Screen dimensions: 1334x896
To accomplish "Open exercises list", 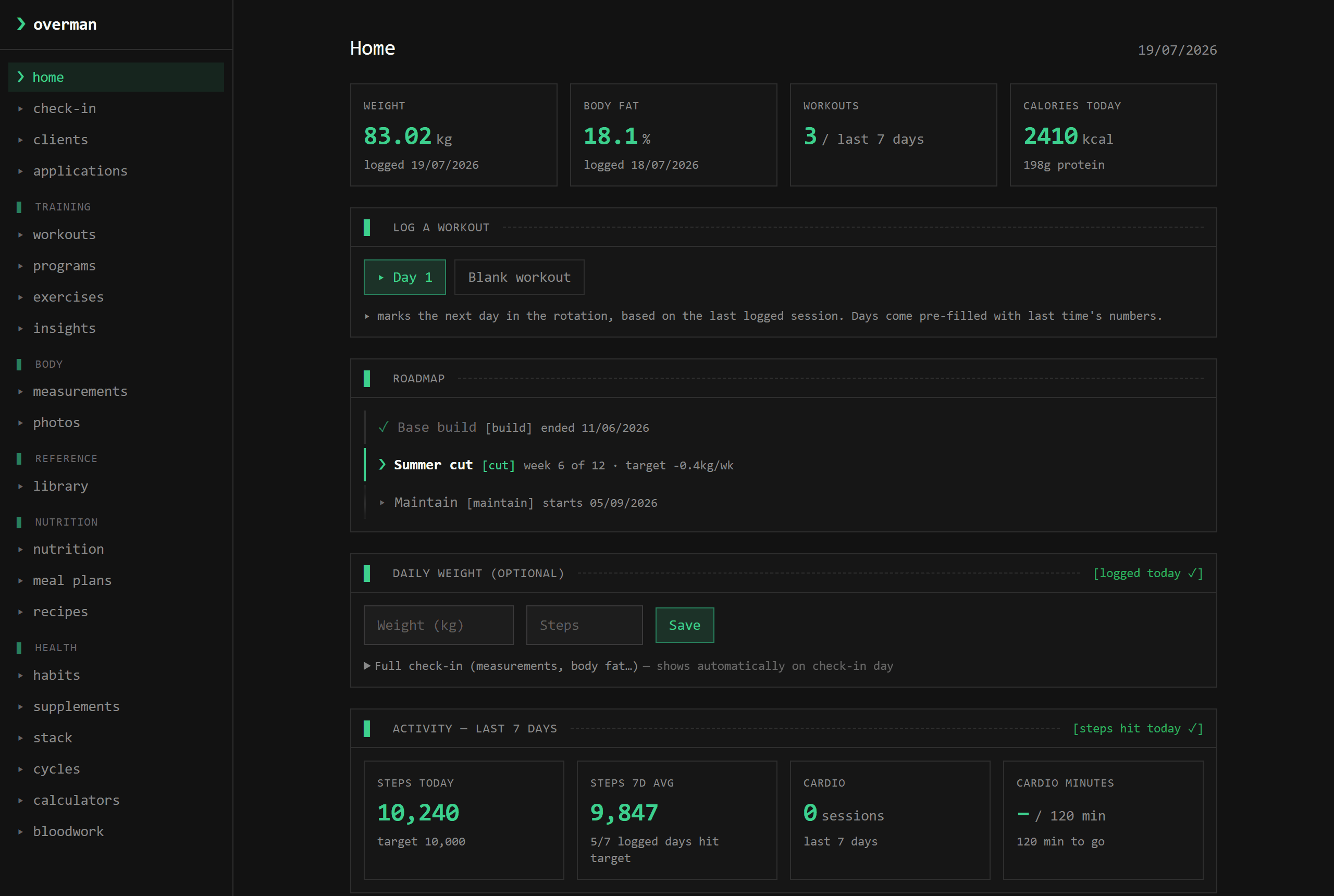I will point(116,297).
